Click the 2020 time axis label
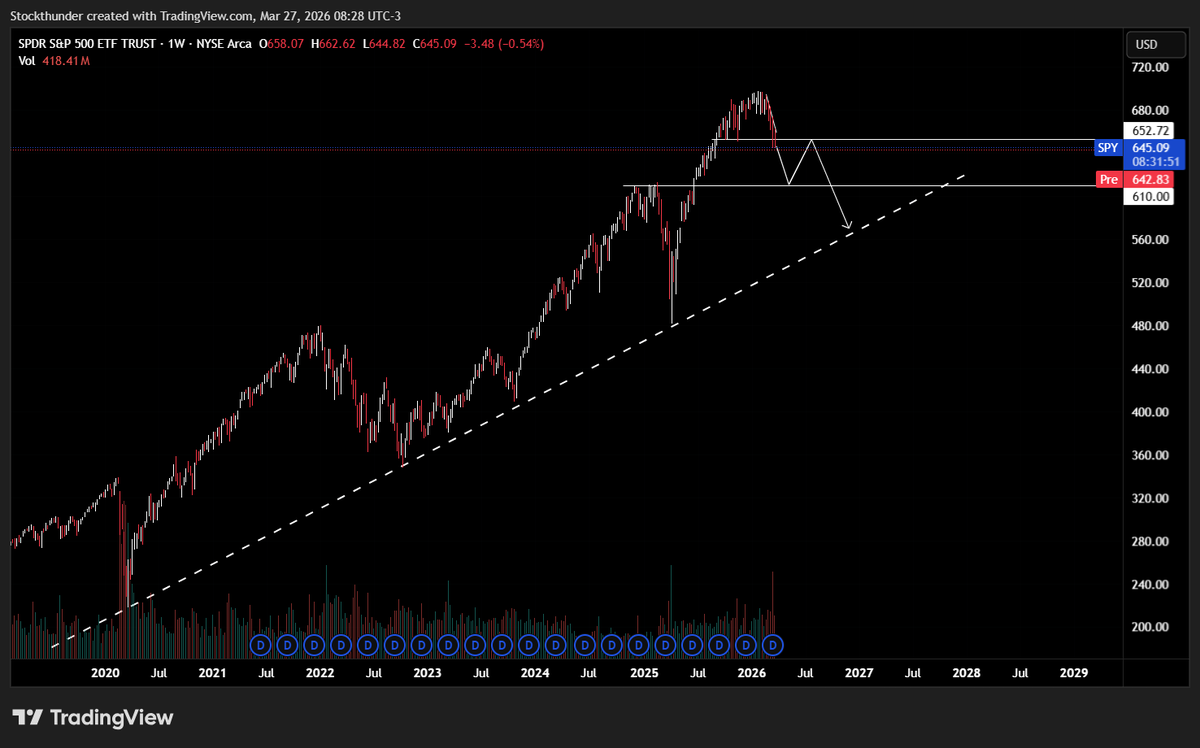Viewport: 1200px width, 748px height. [104, 674]
